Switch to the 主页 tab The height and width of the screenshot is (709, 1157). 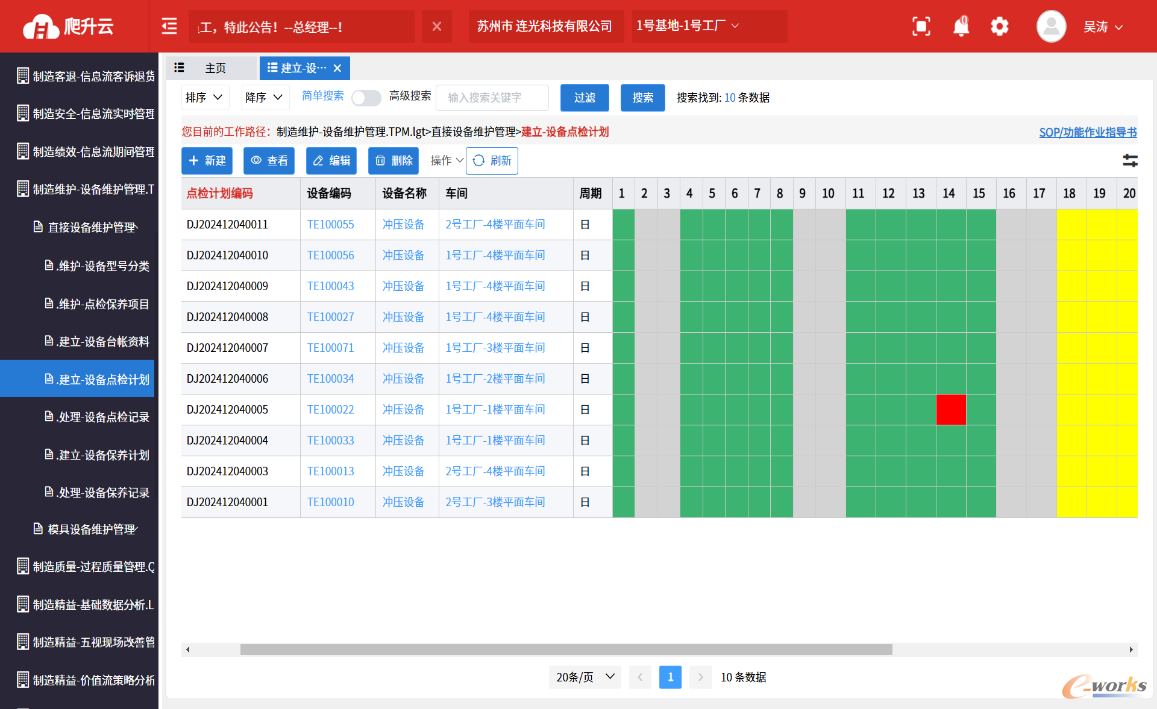[x=216, y=68]
